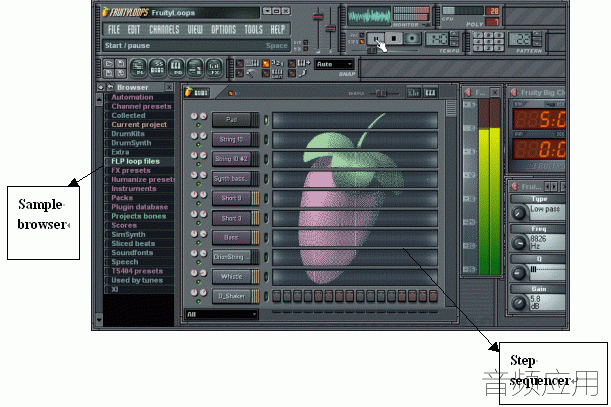Click the main volume fader

tap(318, 17)
